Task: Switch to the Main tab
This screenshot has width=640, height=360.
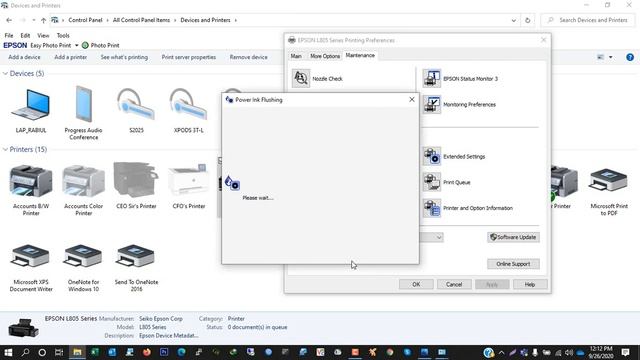Action: 296,56
